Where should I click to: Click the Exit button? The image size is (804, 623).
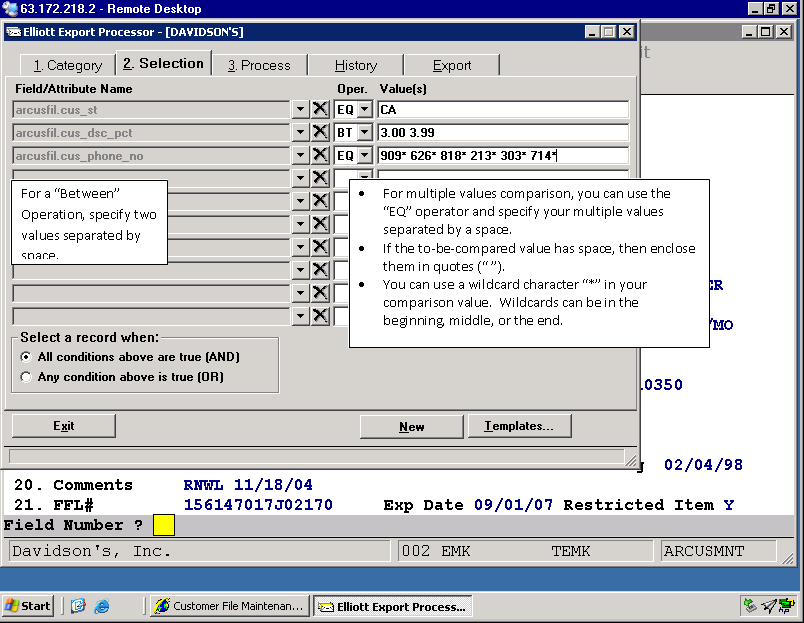point(64,426)
